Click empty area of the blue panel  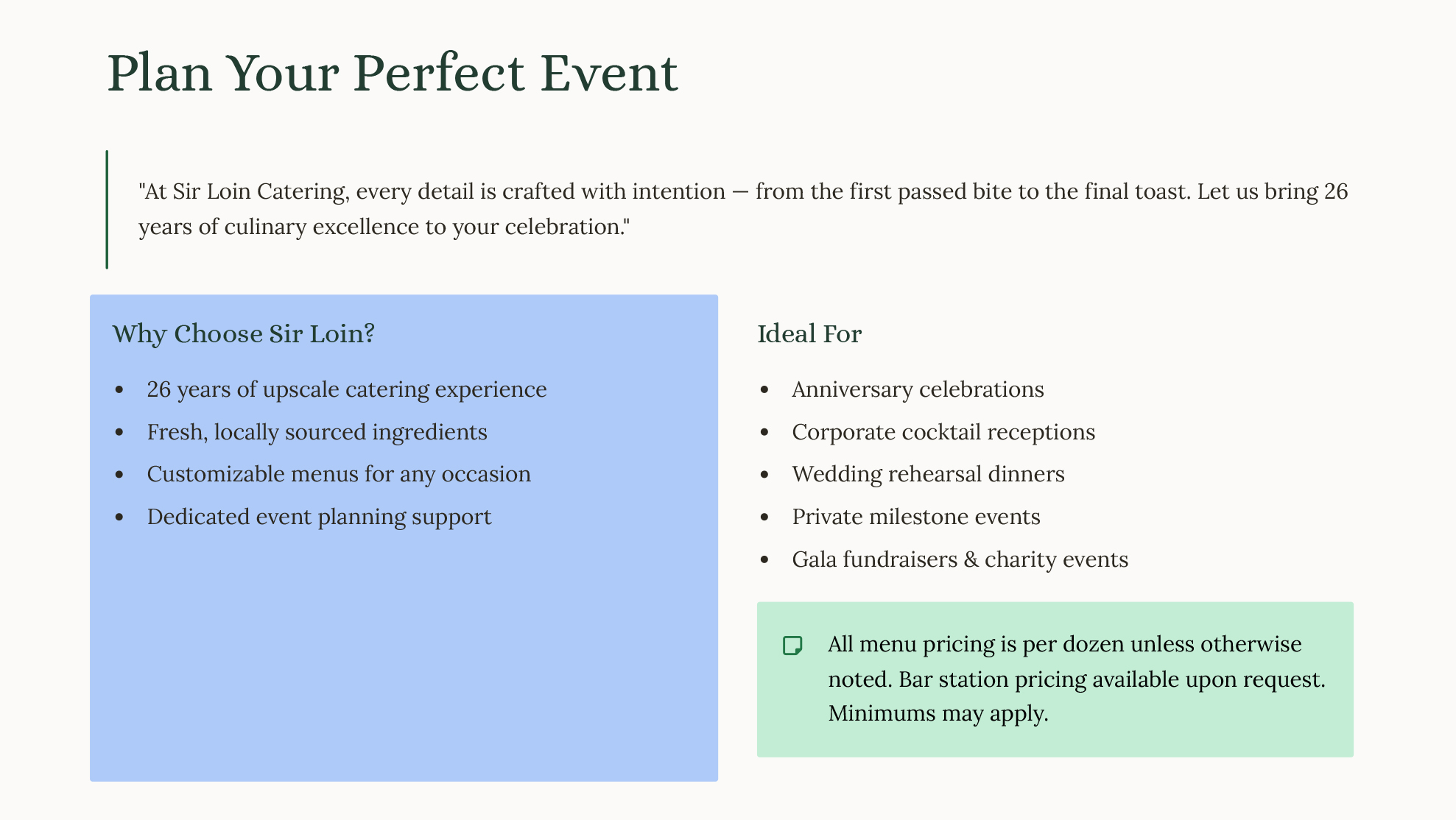click(x=404, y=655)
